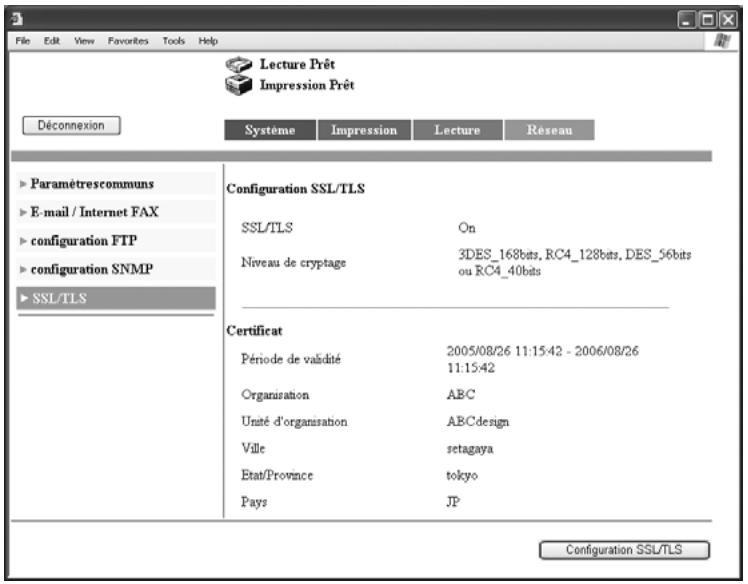Viewport: 748px width, 584px height.
Task: Click the Ville label
Action: click(x=253, y=448)
